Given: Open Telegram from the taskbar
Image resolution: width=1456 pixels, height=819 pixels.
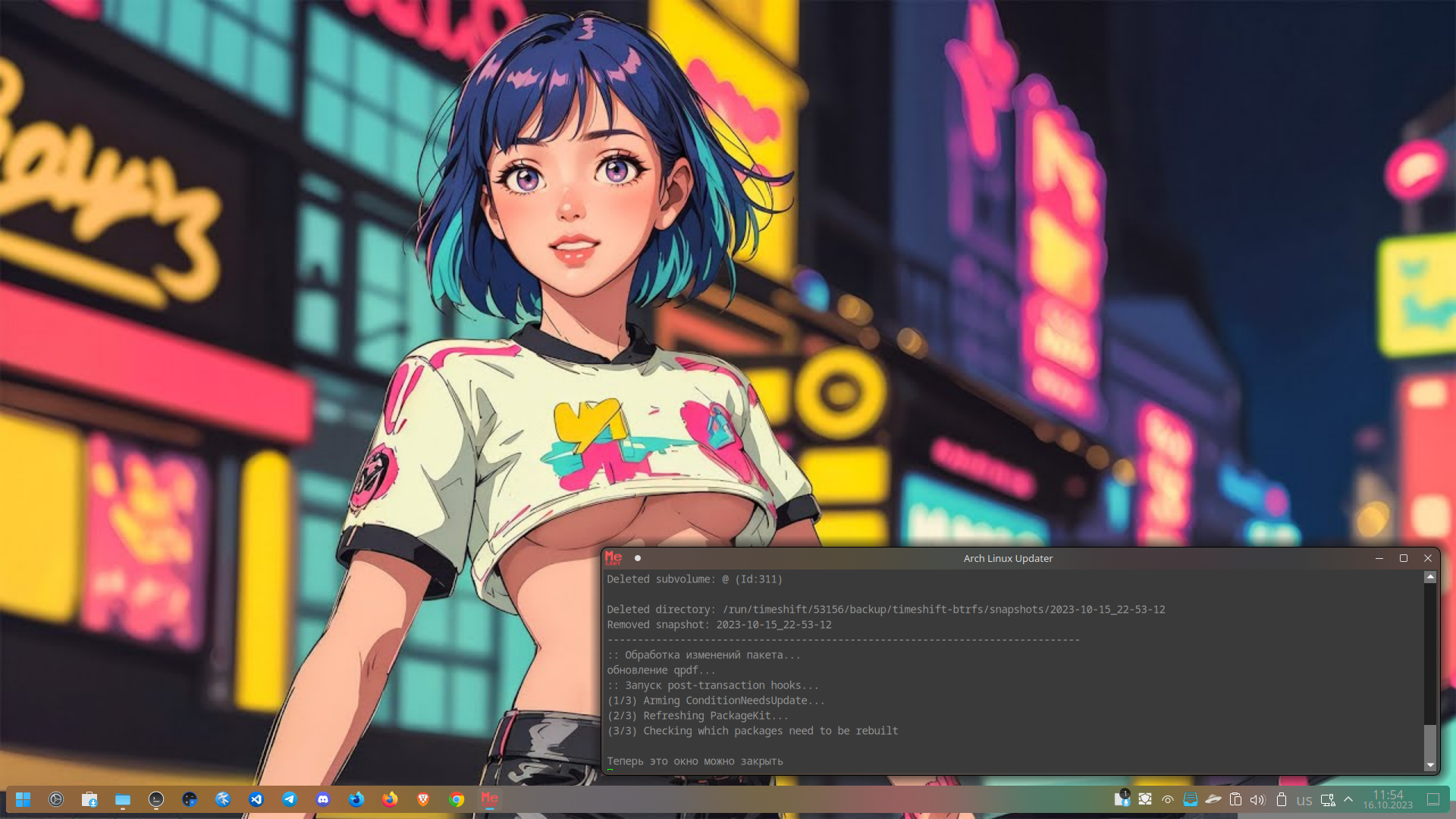Looking at the screenshot, I should coord(290,799).
